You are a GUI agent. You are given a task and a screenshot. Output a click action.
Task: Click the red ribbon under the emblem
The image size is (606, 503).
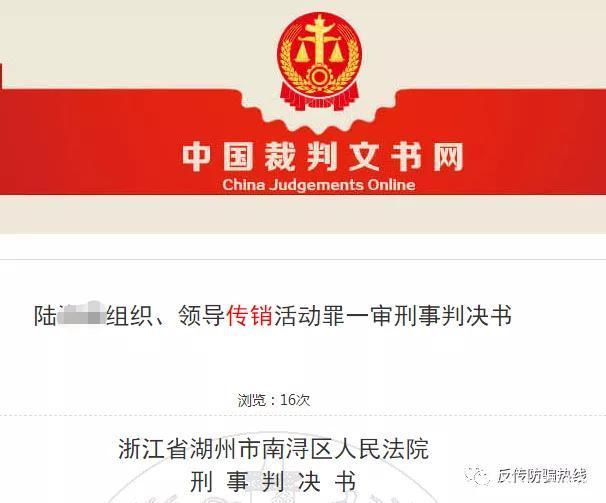point(319,98)
